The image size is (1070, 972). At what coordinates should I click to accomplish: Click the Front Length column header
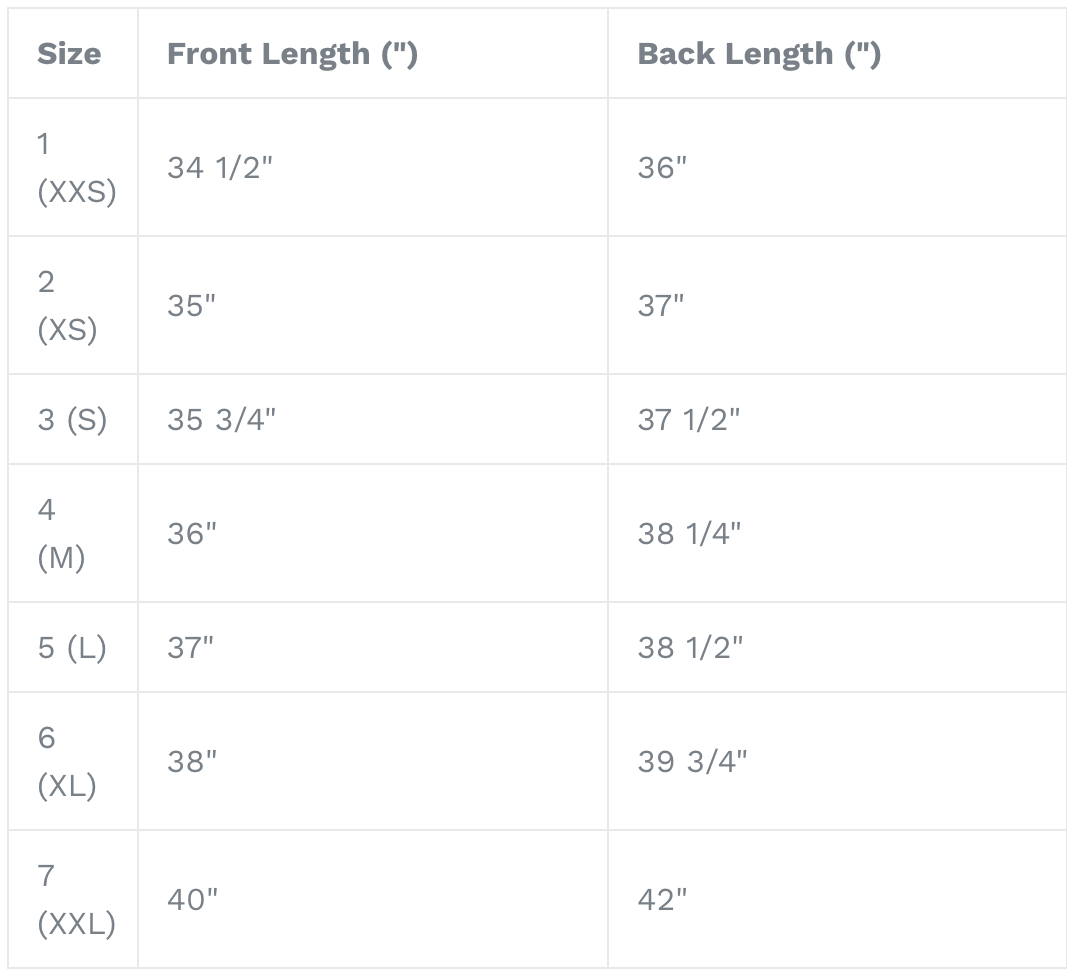(x=292, y=54)
